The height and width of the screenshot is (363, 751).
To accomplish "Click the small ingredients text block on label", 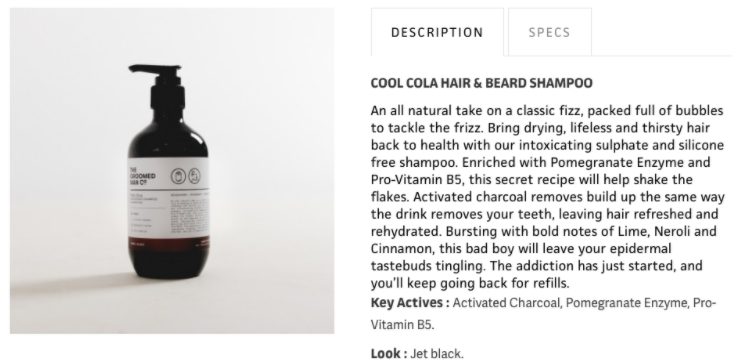I will coord(189,215).
